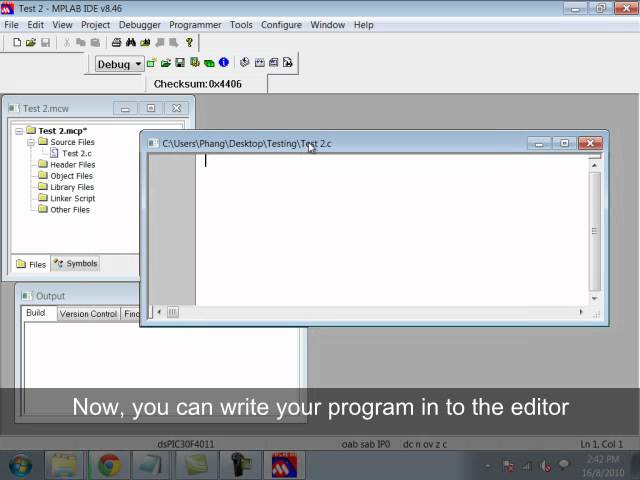Viewport: 640px width, 480px height.
Task: Click the editor horizontal scrollbar left arrow
Action: [159, 312]
